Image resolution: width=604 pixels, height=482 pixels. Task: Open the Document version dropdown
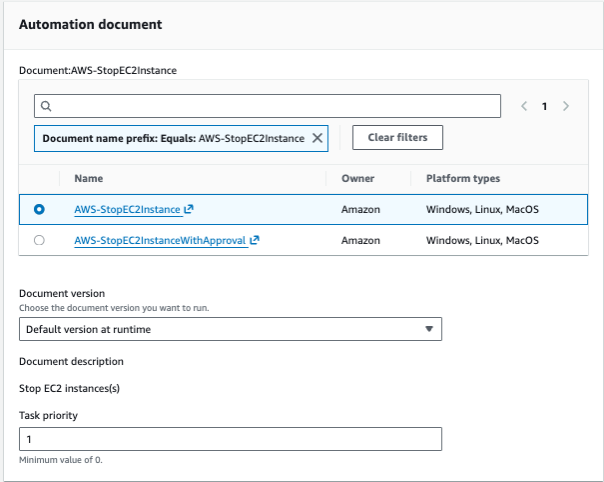[230, 329]
